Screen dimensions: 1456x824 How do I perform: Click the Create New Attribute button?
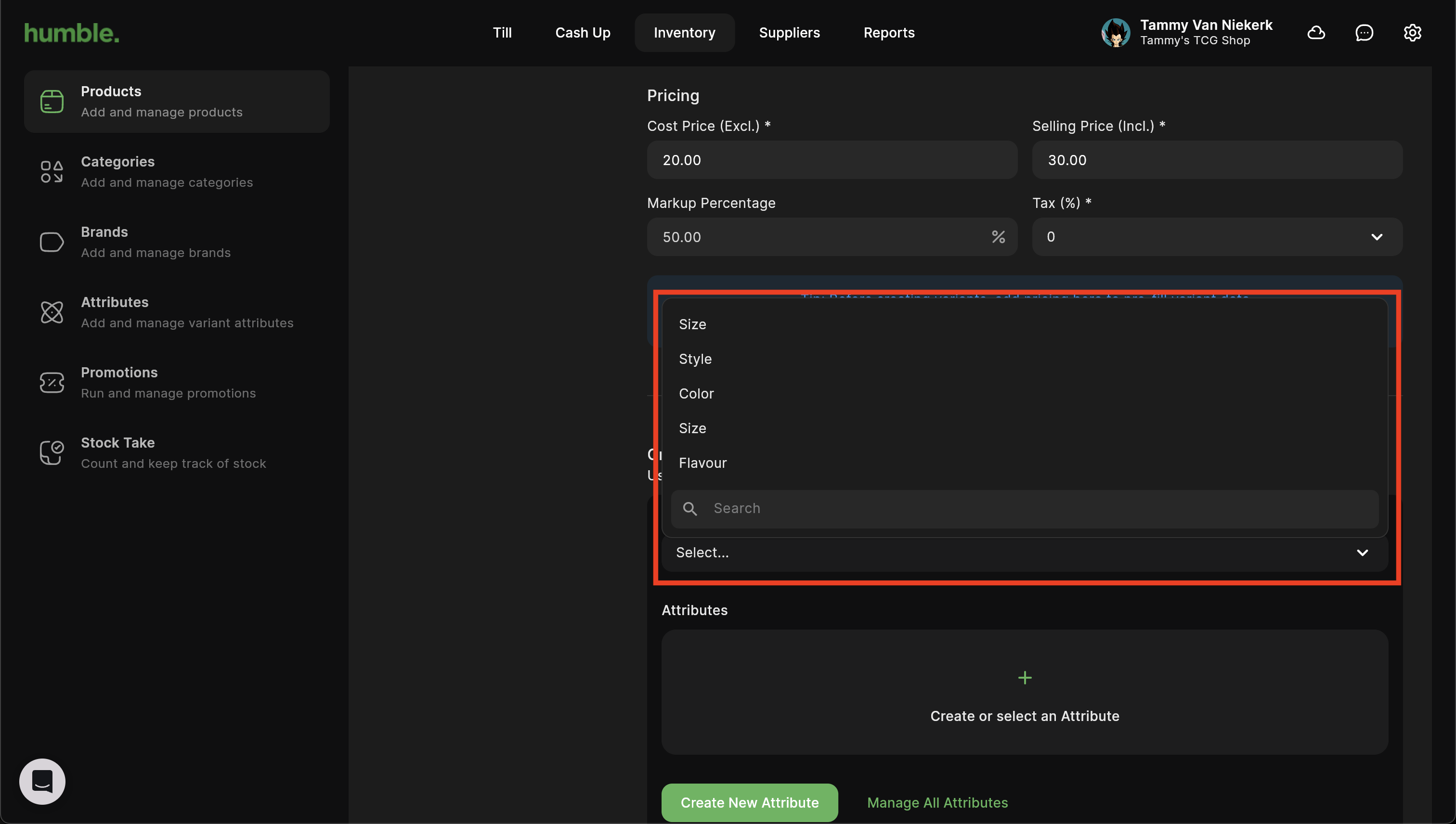tap(749, 802)
